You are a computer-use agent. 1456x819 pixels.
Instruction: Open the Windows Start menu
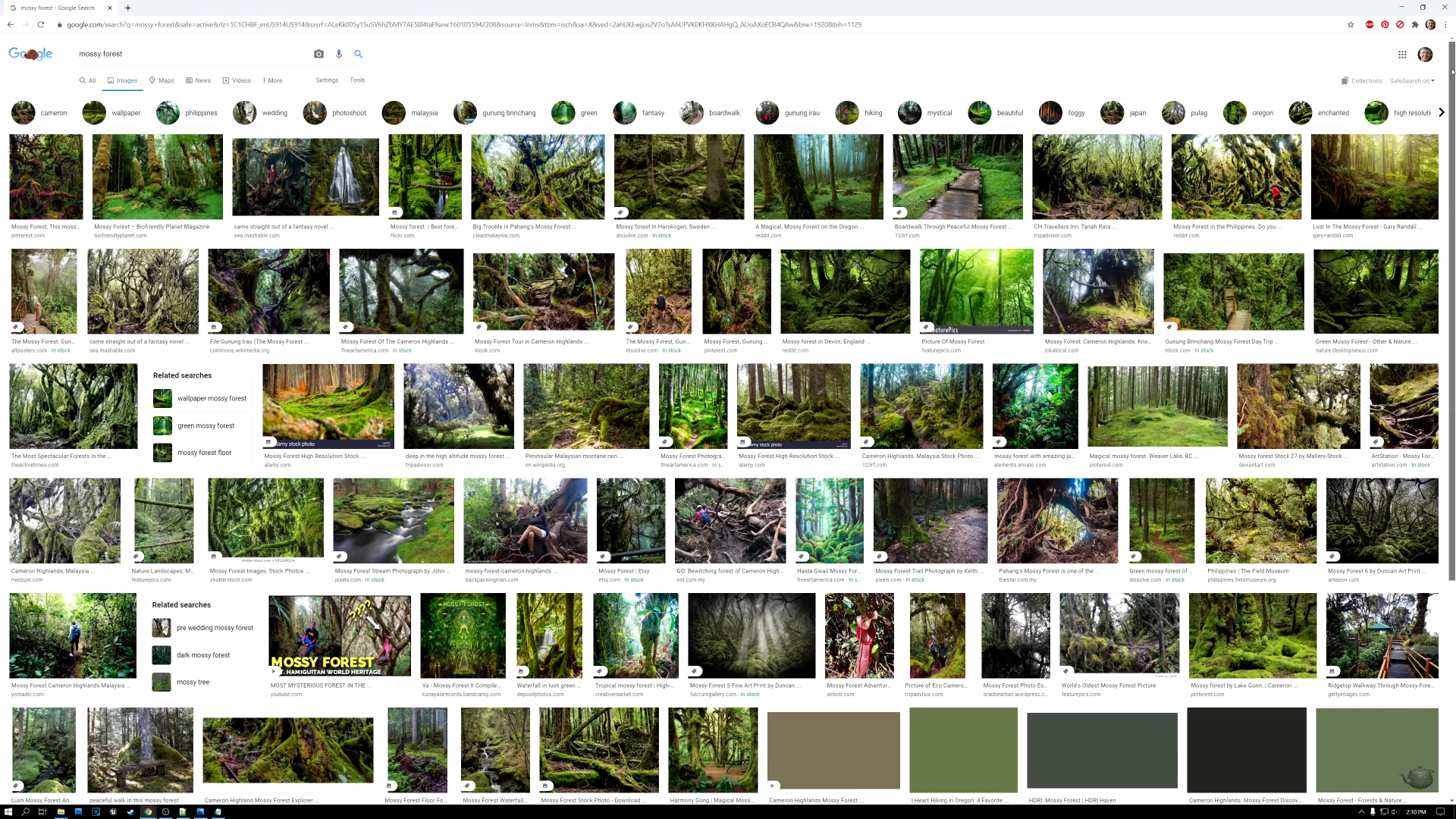click(8, 811)
